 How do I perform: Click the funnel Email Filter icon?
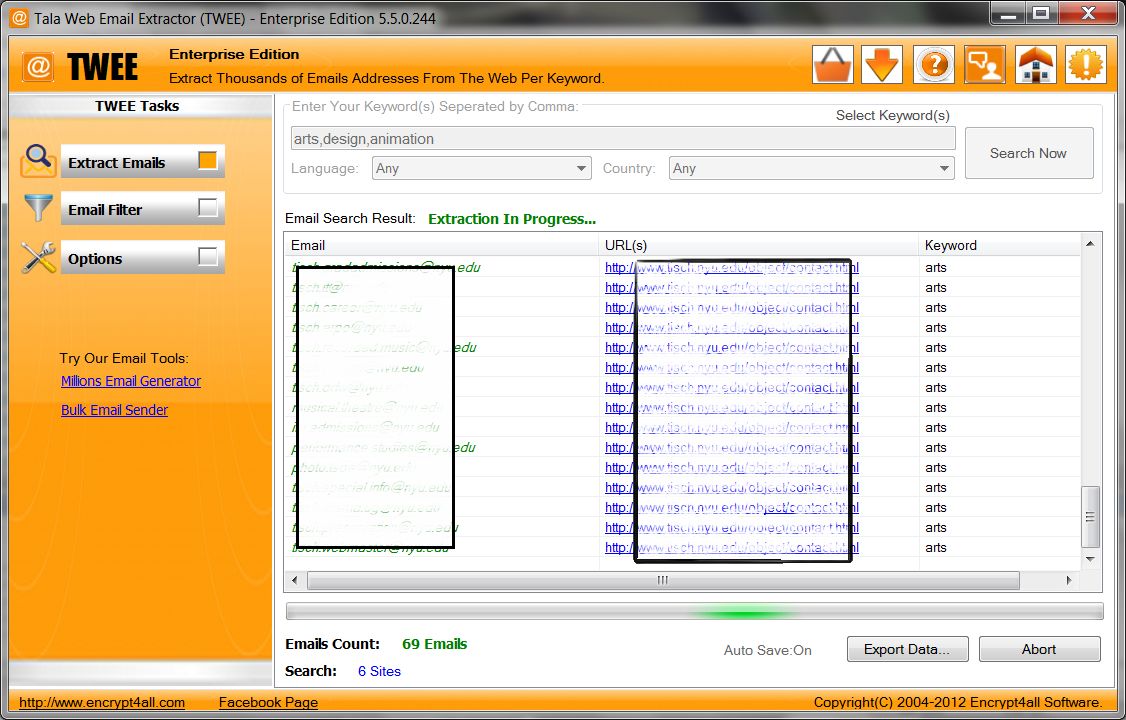click(x=38, y=208)
